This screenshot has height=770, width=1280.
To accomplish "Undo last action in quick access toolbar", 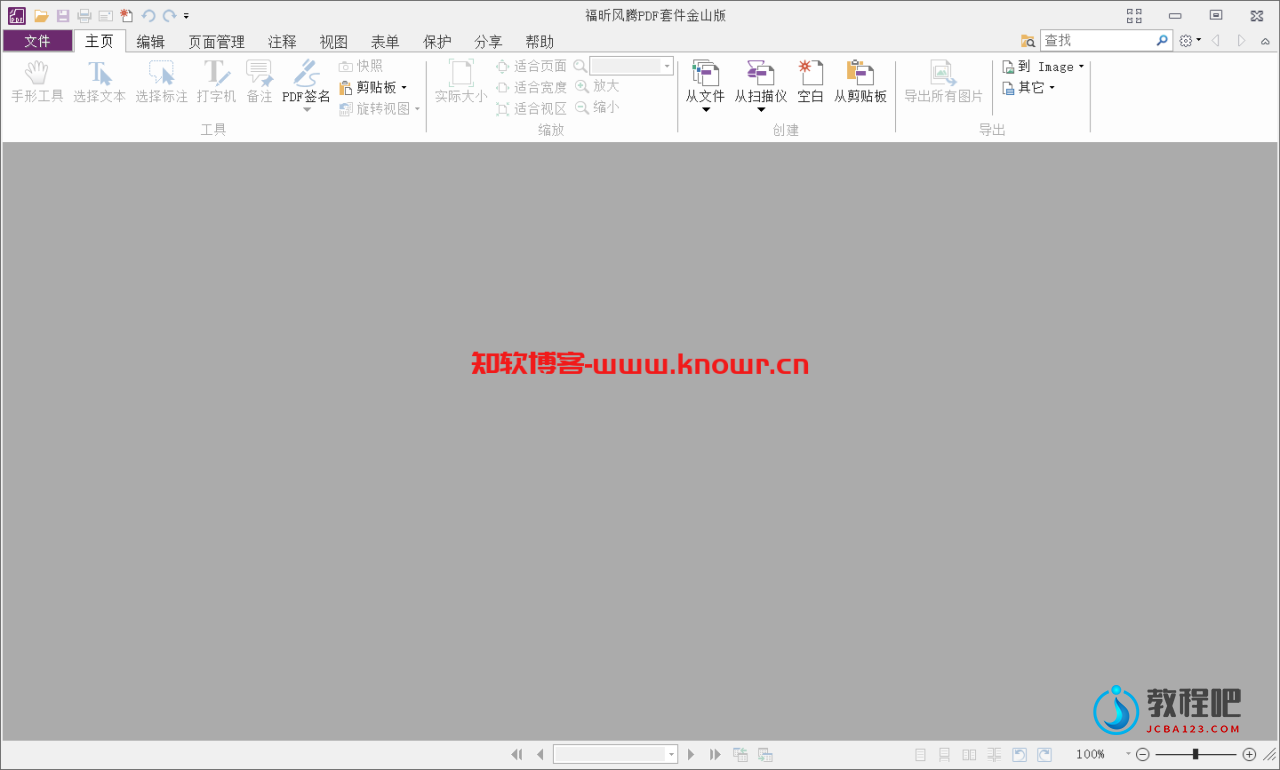I will (148, 16).
